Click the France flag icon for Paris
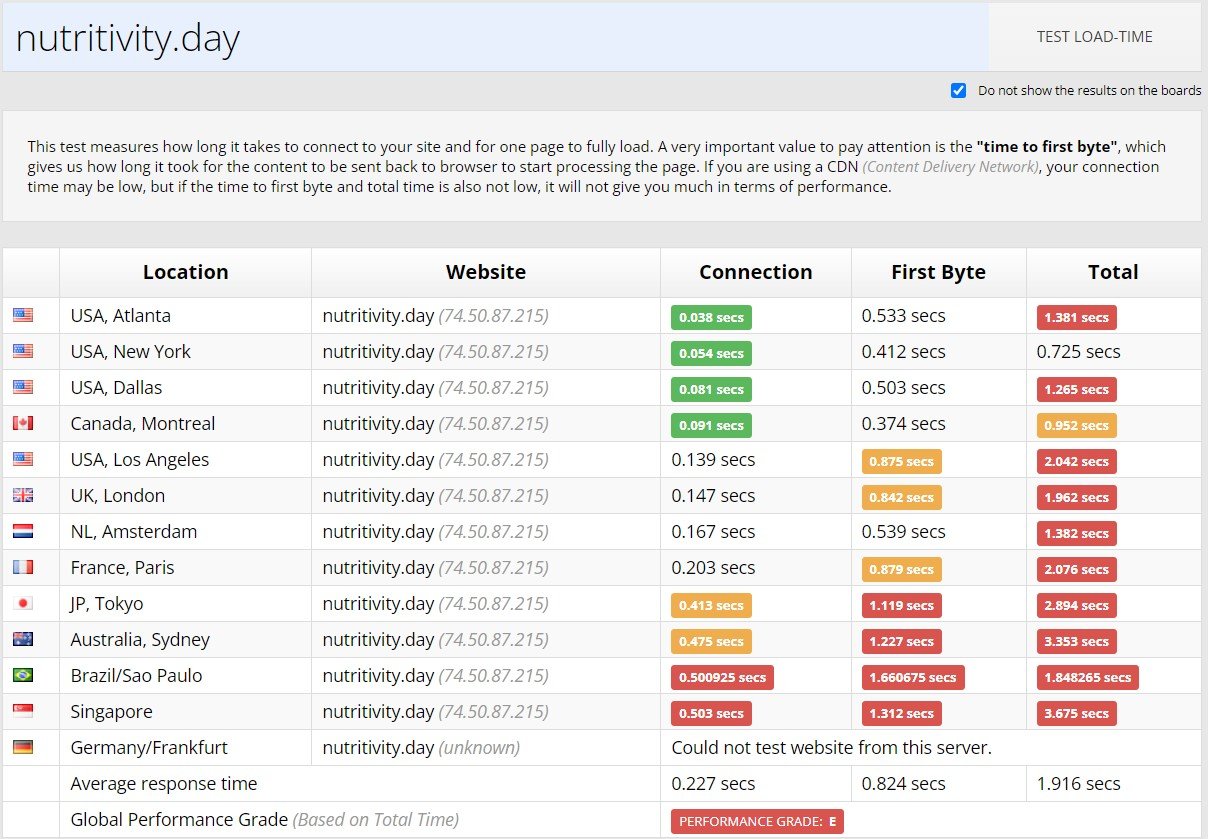This screenshot has height=839, width=1208. point(23,568)
